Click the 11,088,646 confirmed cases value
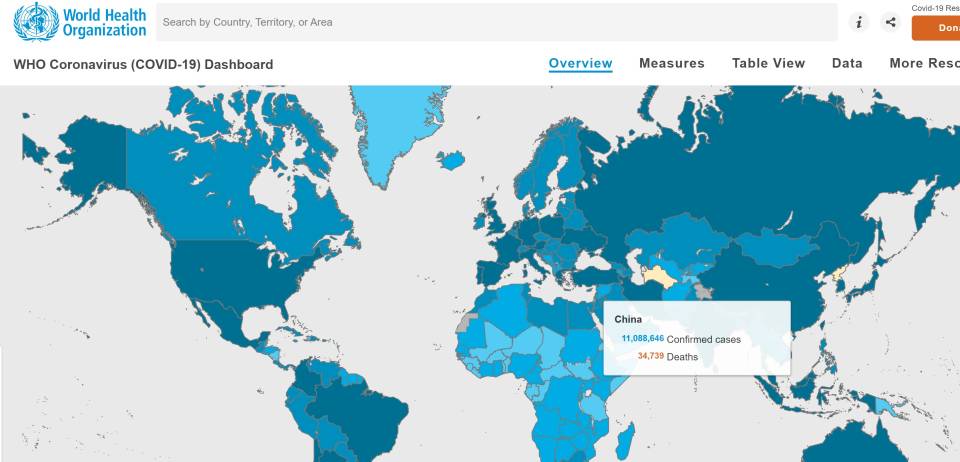 click(643, 338)
